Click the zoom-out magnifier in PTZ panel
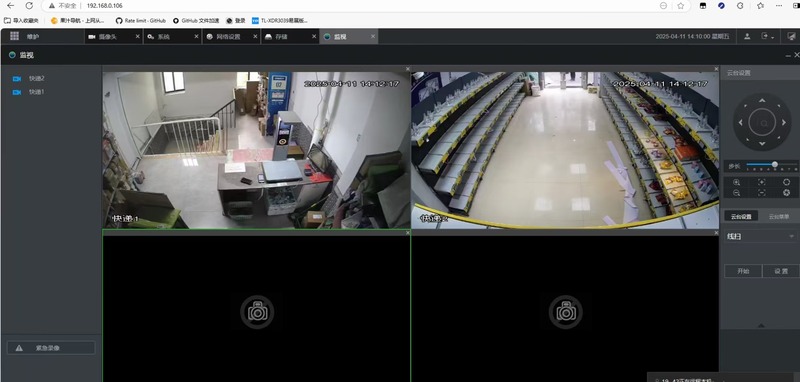The width and height of the screenshot is (800, 382). (736, 193)
